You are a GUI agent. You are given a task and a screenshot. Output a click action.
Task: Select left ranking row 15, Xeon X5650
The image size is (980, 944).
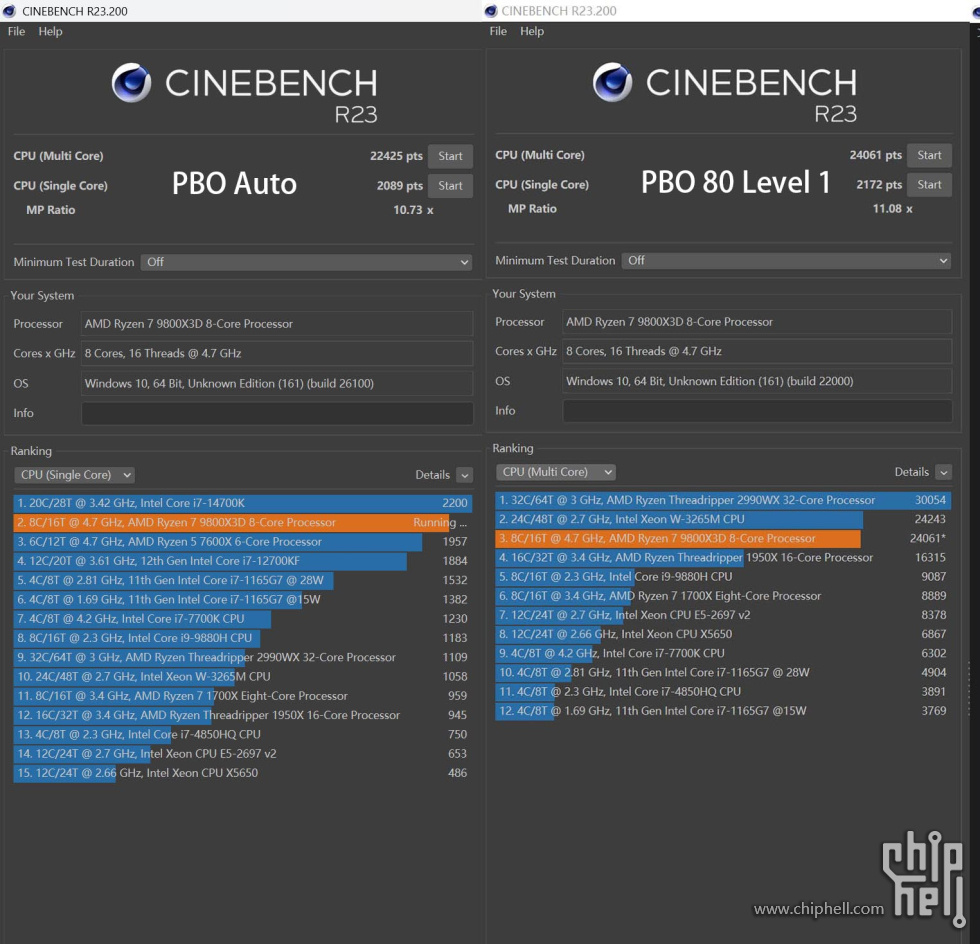[x=242, y=773]
